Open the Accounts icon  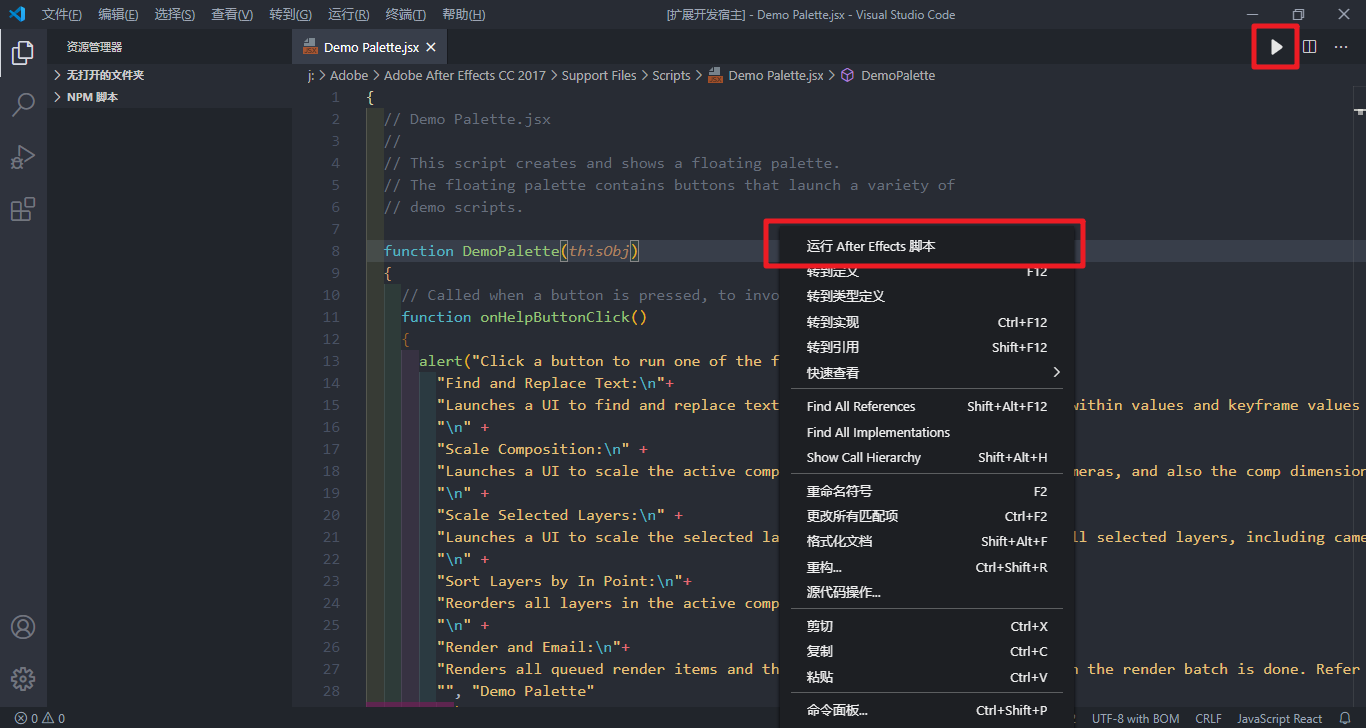23,627
